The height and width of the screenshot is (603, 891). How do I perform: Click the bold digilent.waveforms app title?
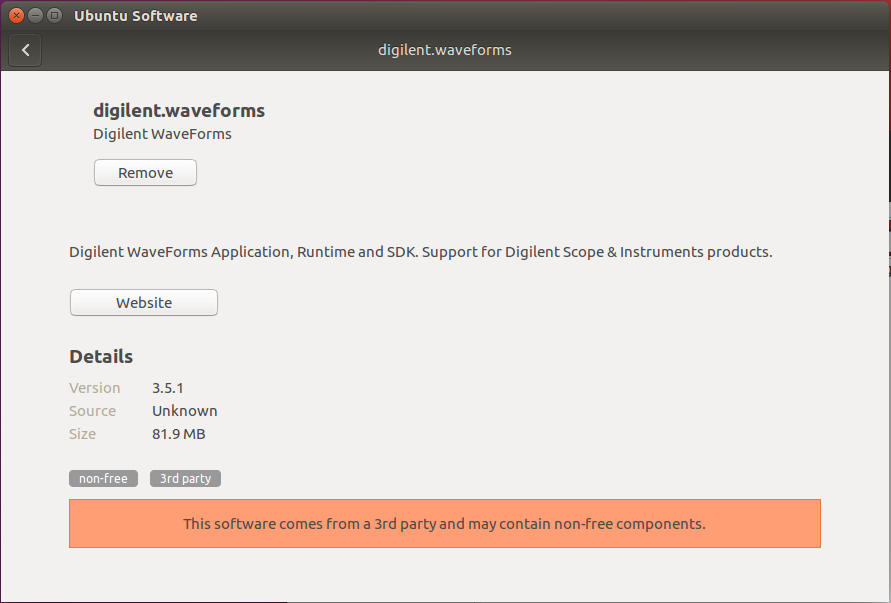coord(179,110)
